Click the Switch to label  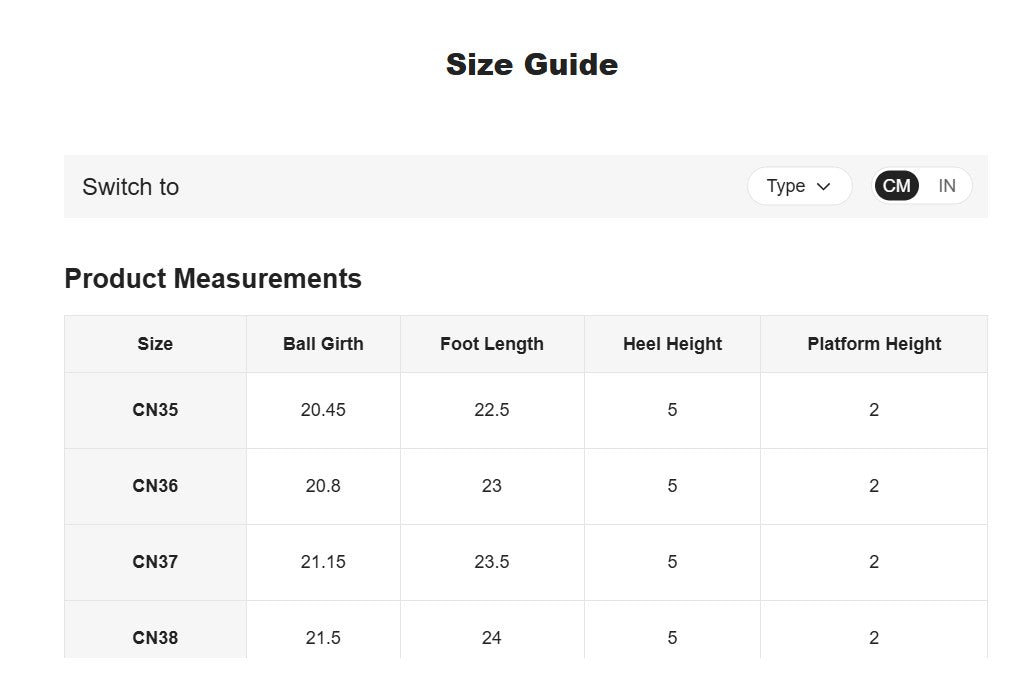[131, 187]
